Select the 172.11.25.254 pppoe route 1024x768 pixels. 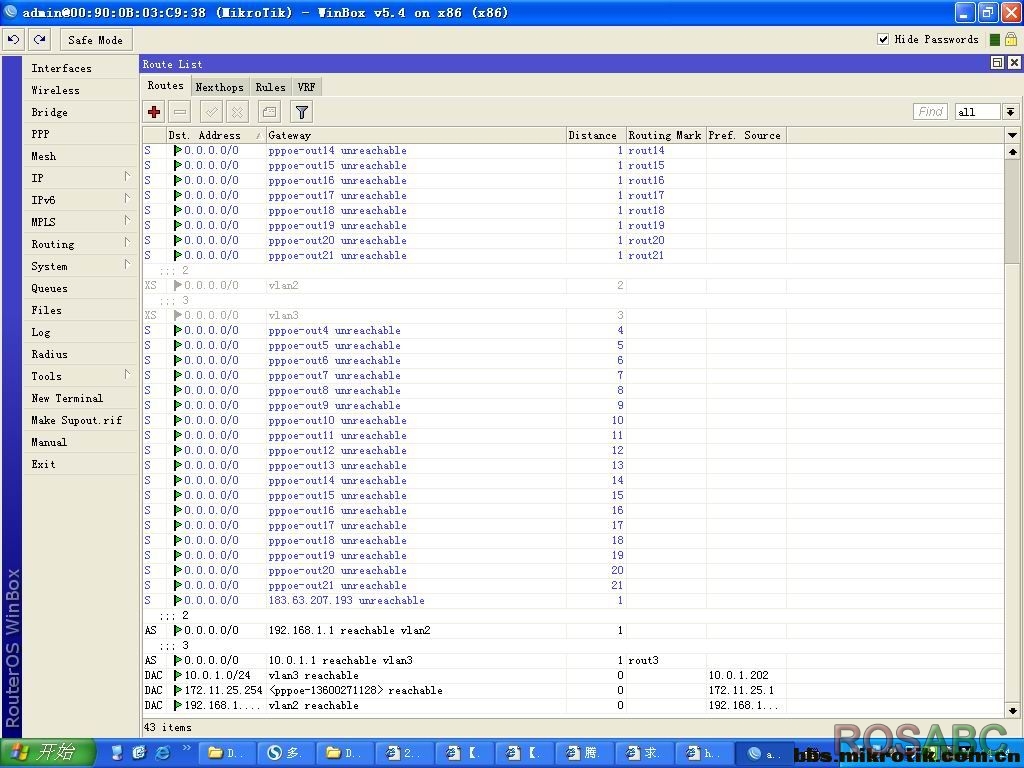tap(573, 690)
